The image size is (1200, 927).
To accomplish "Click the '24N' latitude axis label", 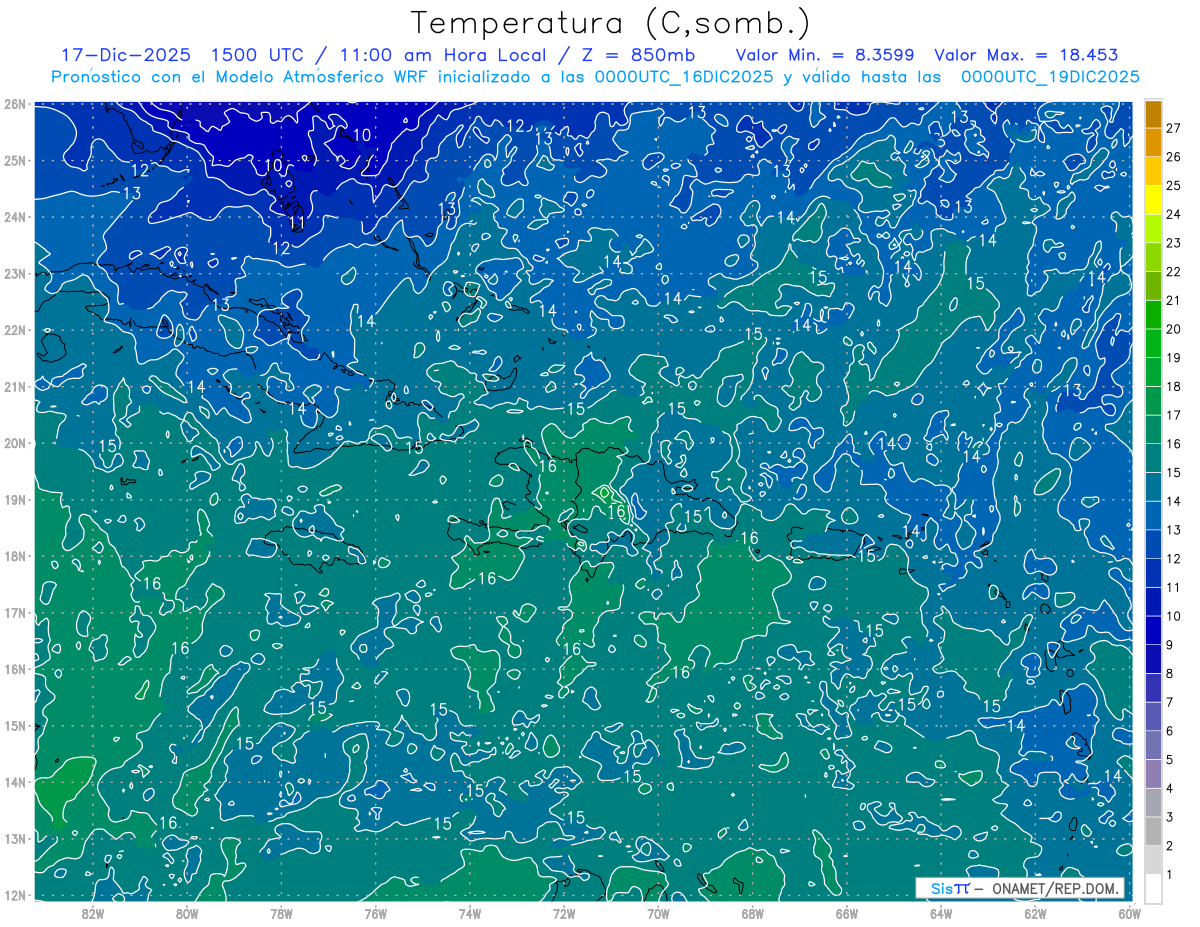I will point(14,217).
